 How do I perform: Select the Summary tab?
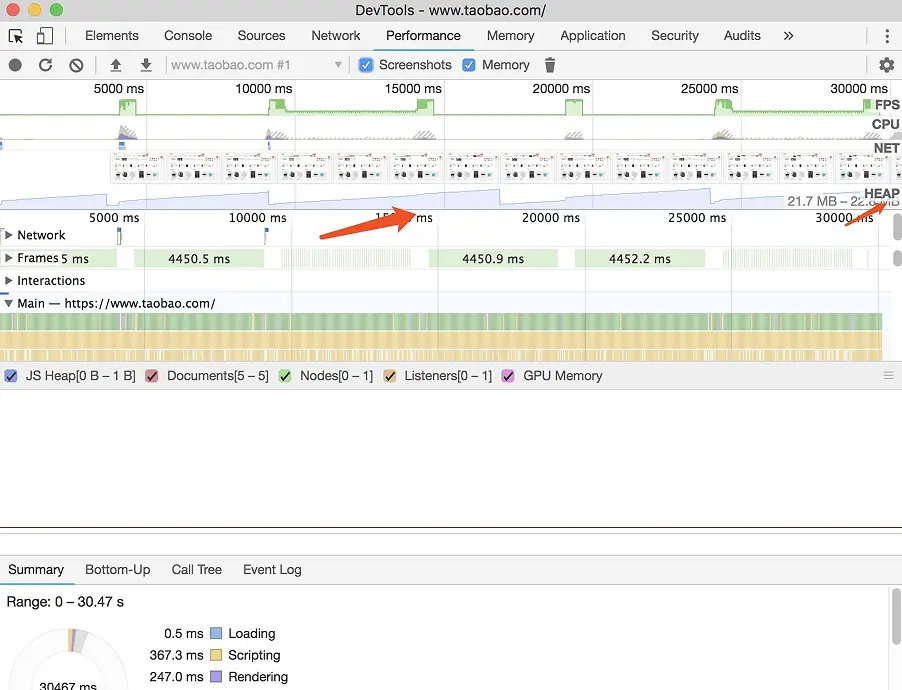click(36, 570)
